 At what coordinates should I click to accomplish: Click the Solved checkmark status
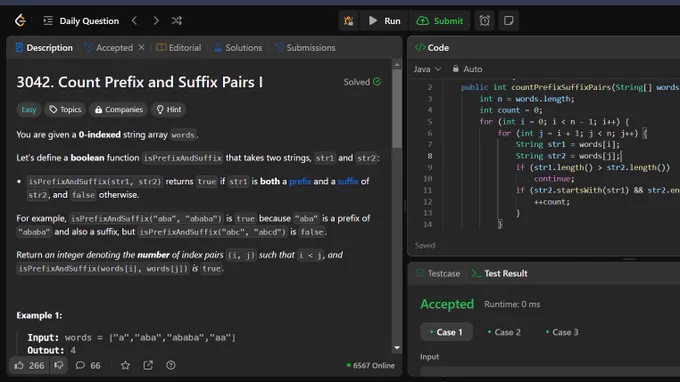(362, 82)
